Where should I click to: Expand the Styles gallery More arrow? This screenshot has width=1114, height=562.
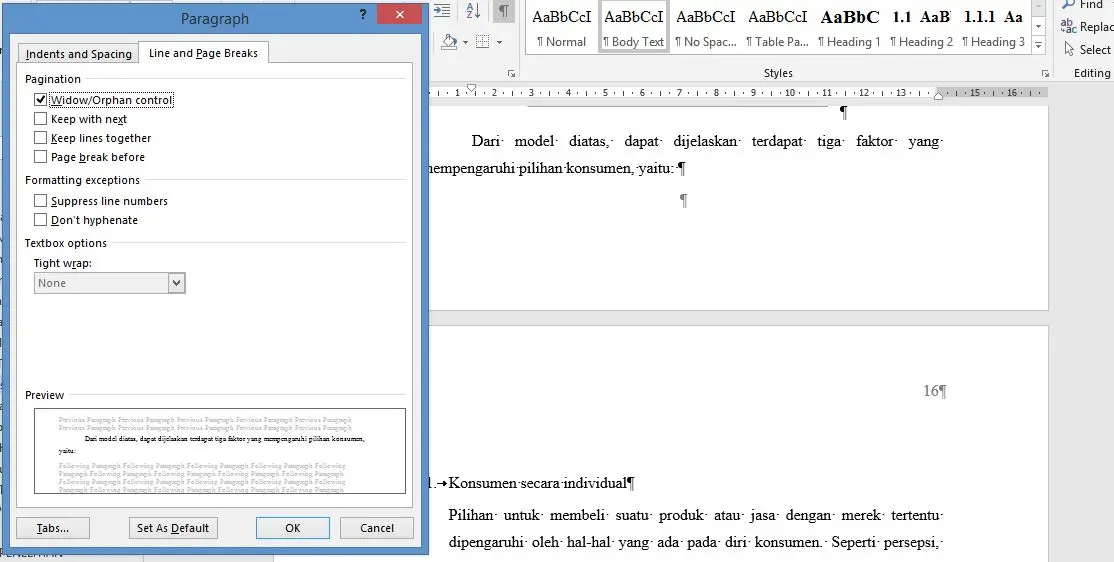(1039, 45)
